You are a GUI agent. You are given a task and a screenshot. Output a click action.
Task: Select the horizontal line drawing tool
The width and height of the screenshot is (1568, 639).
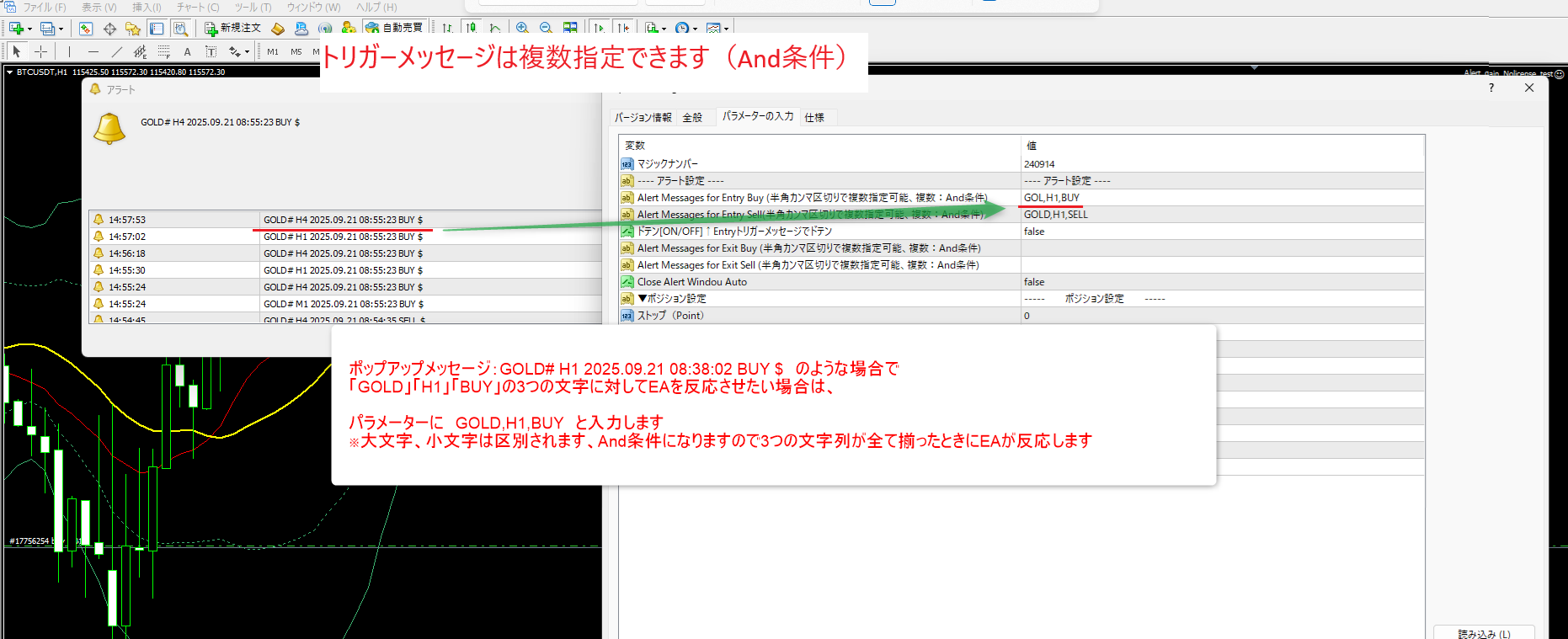click(93, 52)
